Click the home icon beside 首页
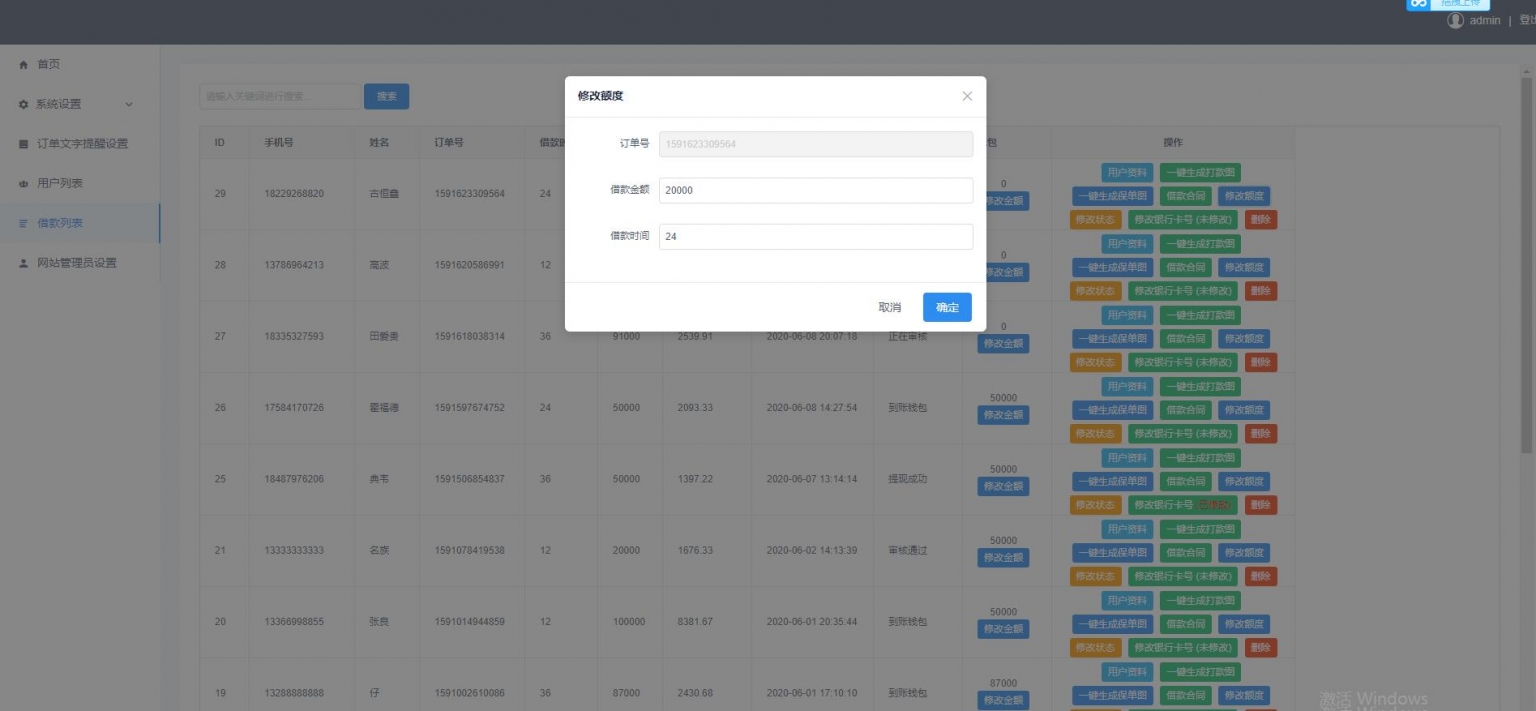This screenshot has height=711, width=1536. coord(24,64)
